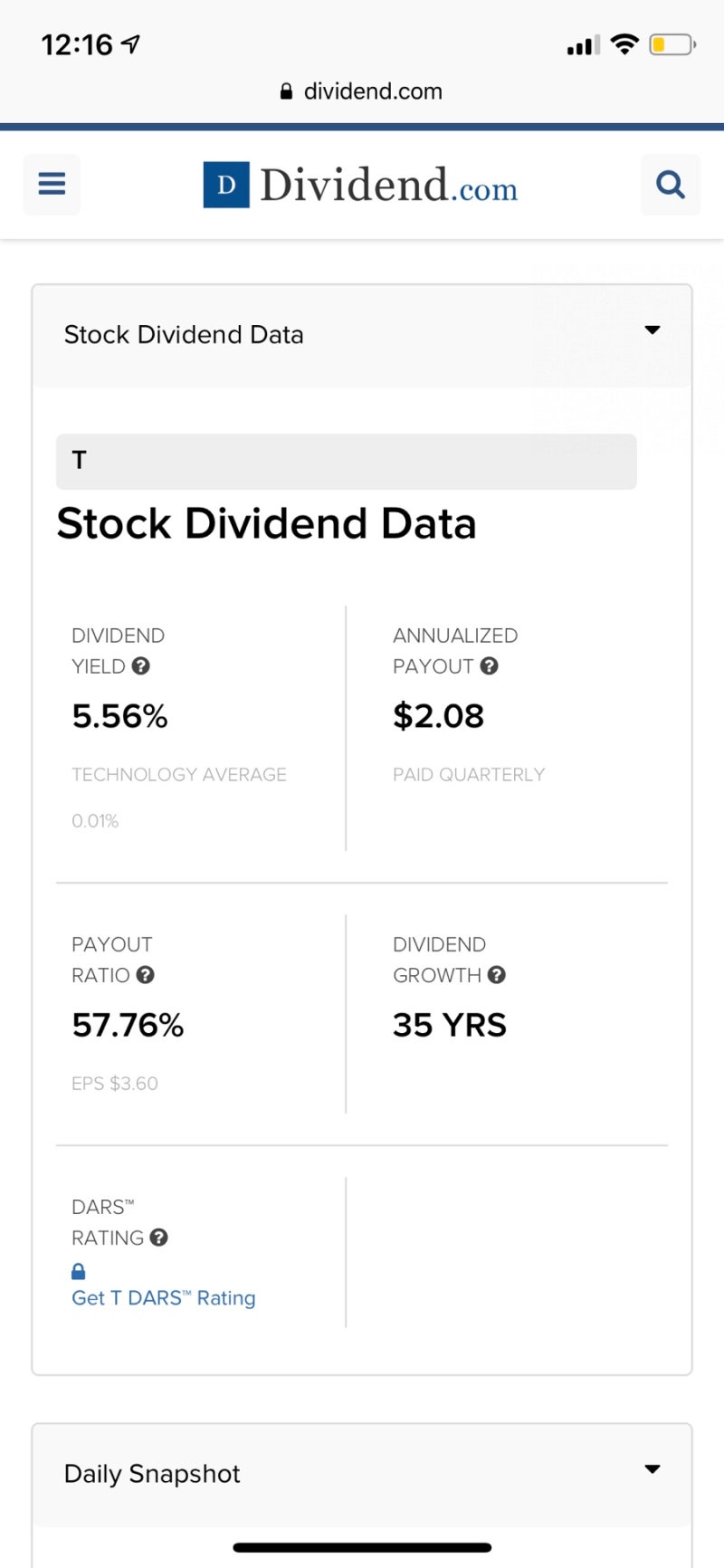Tap the magnifying glass search icon
This screenshot has width=724, height=1568.
click(671, 185)
